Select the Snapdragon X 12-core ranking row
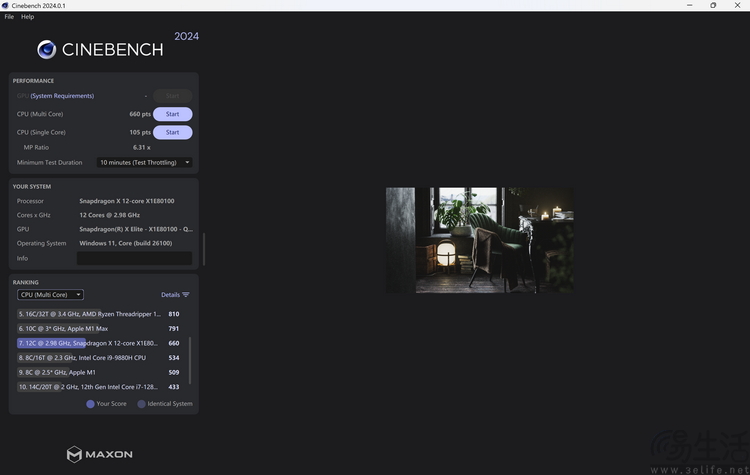Screen dimensions: 750x475 tap(99, 343)
